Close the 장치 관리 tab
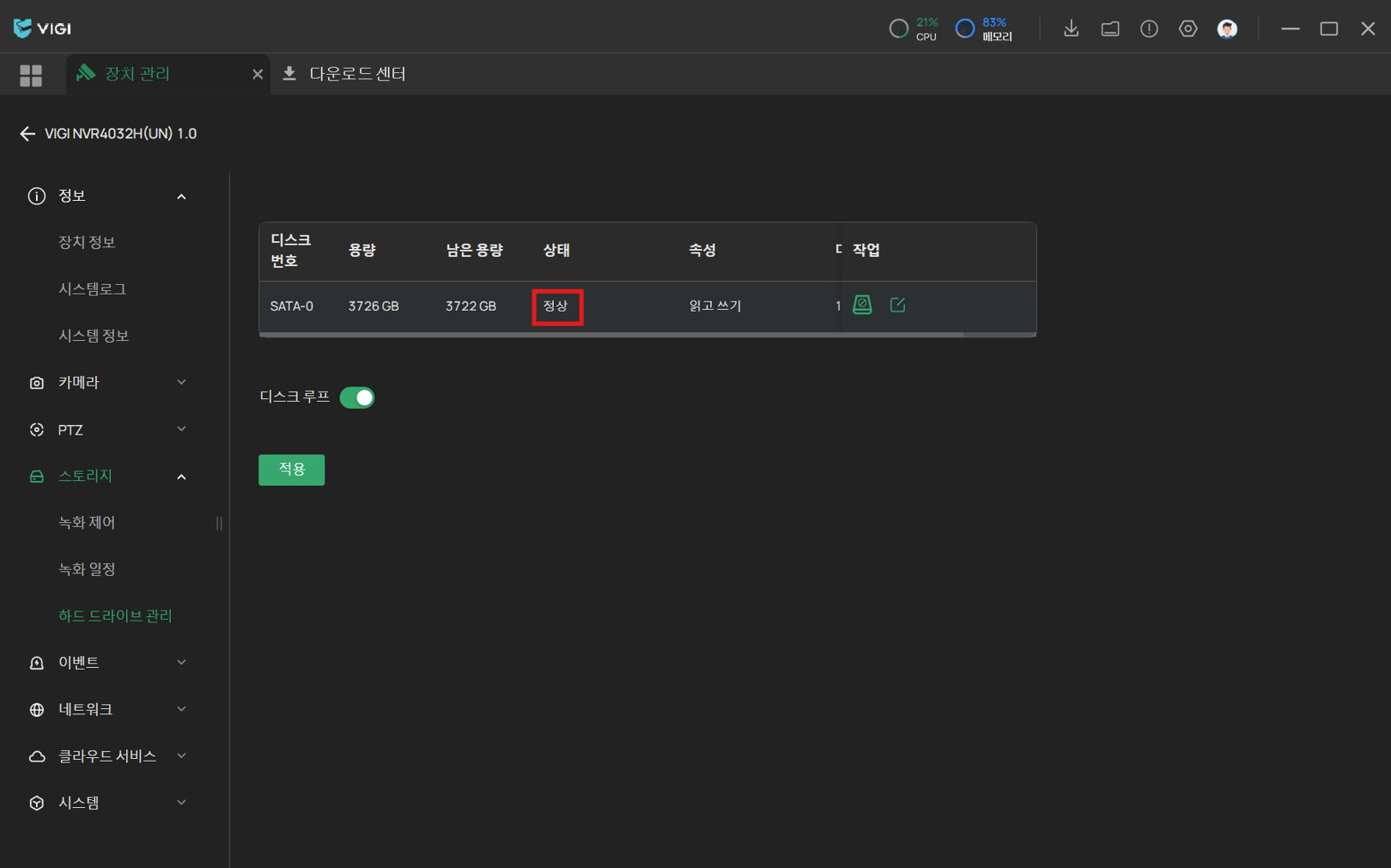Viewport: 1391px width, 868px height. [x=257, y=75]
